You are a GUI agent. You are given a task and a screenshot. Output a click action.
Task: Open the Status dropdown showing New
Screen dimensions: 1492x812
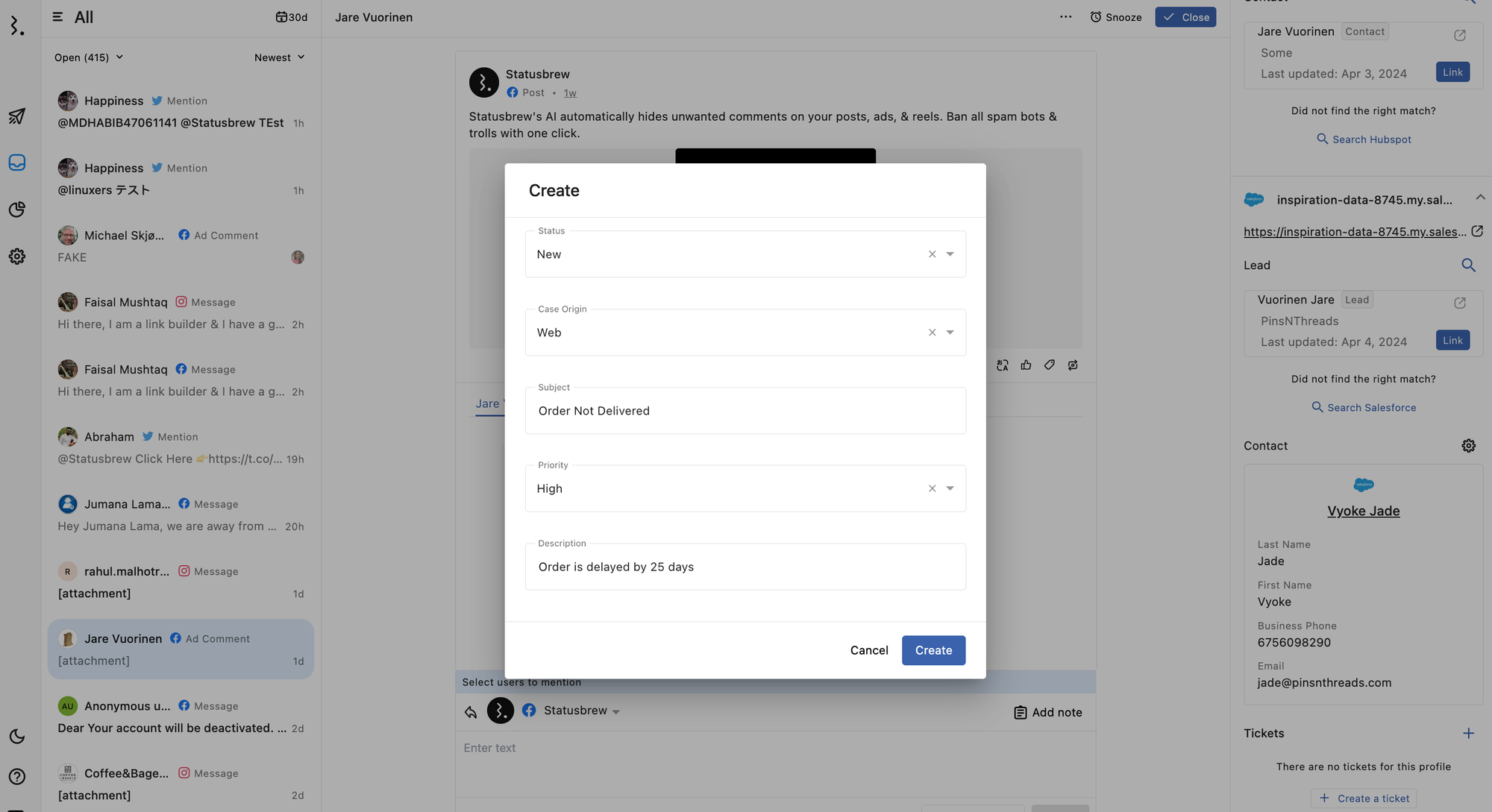click(x=950, y=254)
